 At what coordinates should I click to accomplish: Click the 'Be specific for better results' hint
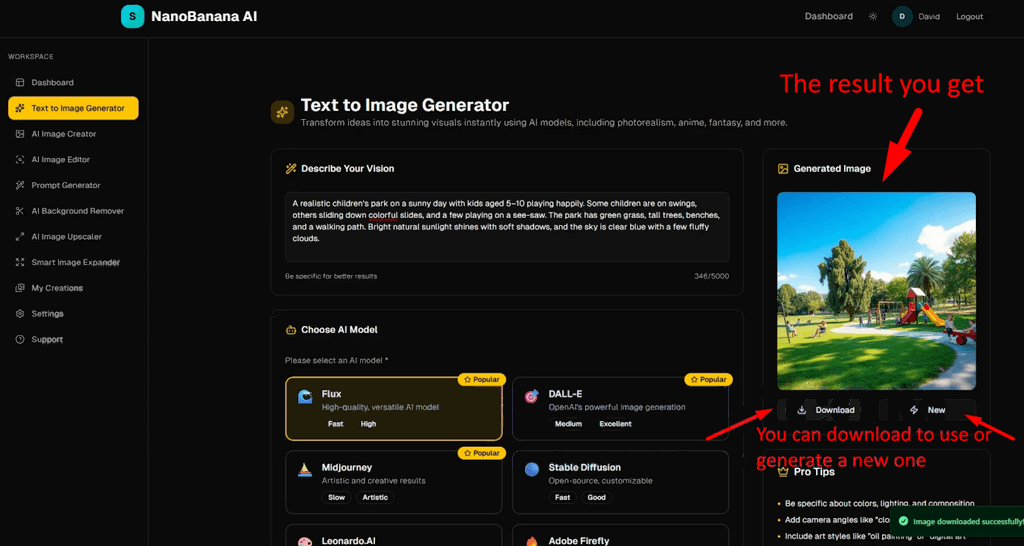pos(331,276)
